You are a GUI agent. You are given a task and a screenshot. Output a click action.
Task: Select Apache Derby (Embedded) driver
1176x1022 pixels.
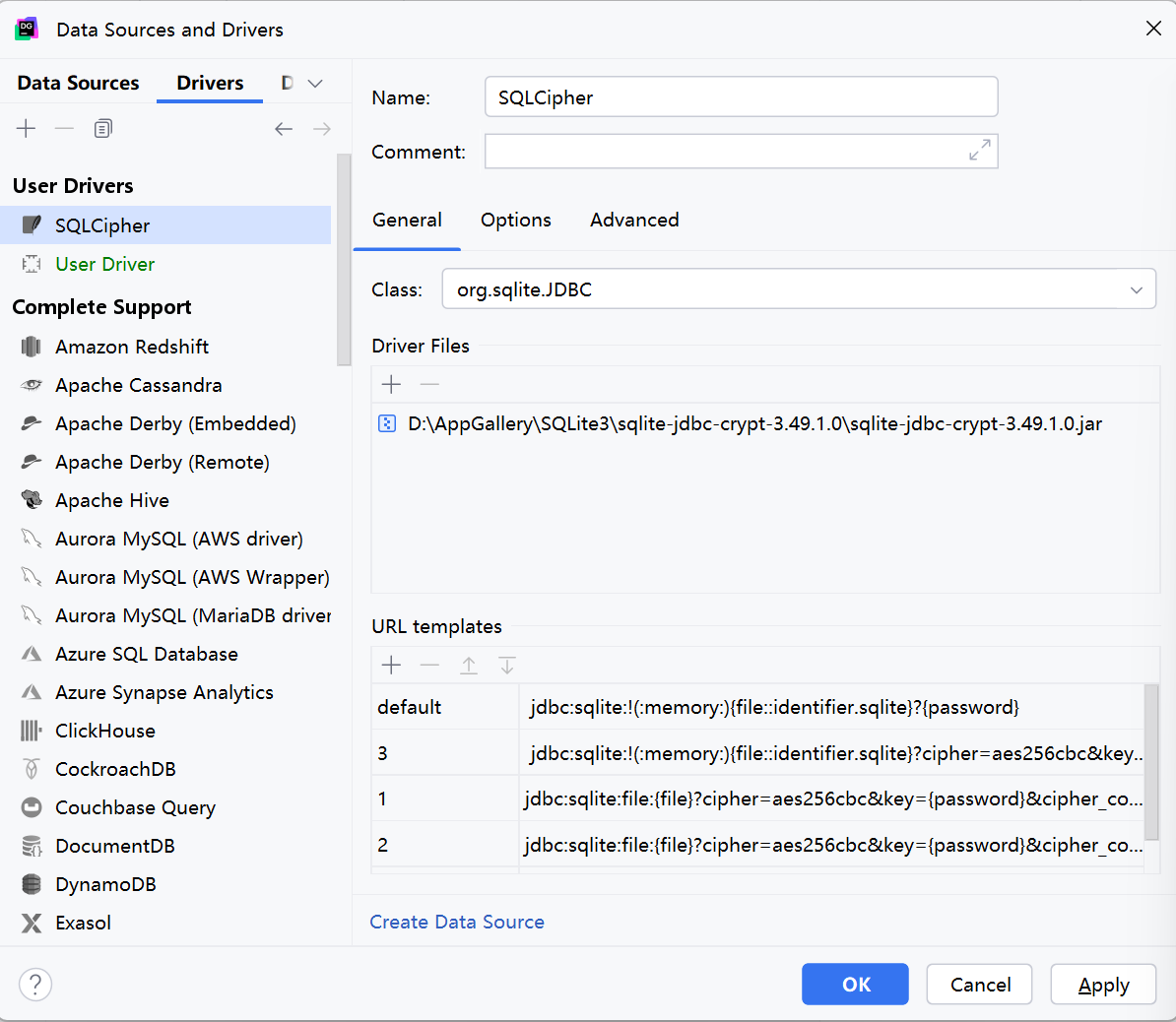coord(165,423)
